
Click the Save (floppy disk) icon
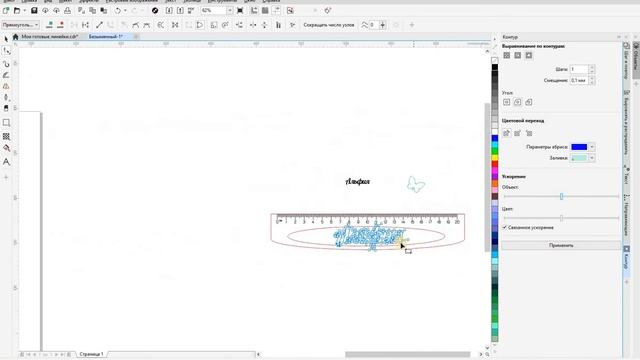click(x=34, y=11)
